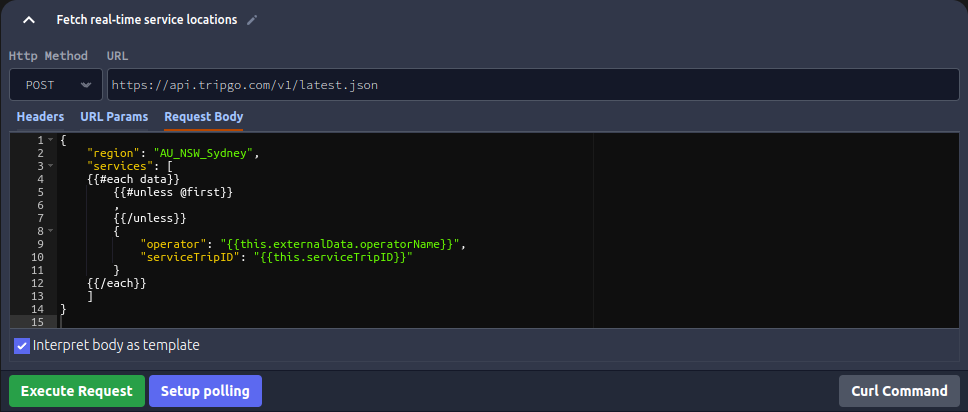Collapse the services array fold arrow at line 3
Image resolution: width=968 pixels, height=412 pixels.
point(50,166)
